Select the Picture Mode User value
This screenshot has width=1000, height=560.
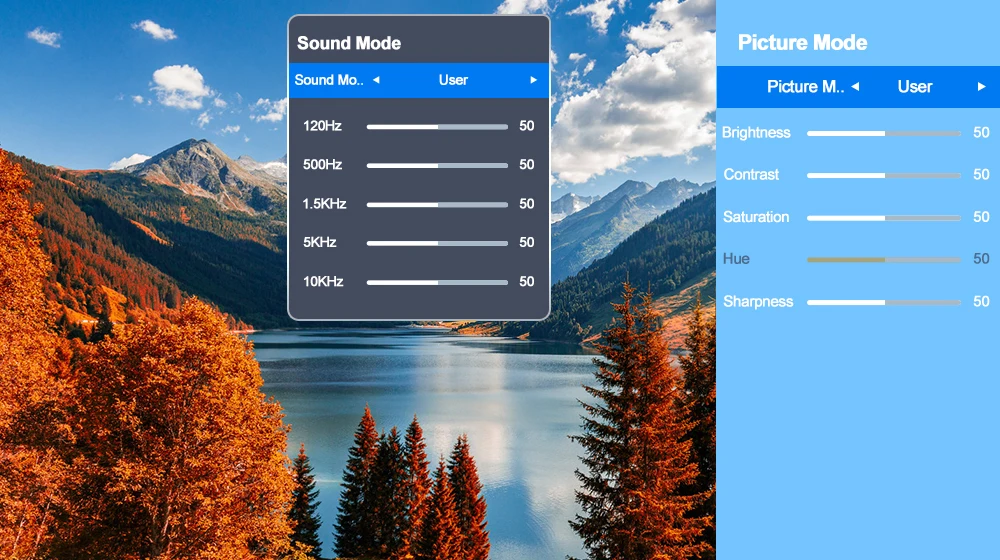[x=915, y=87]
